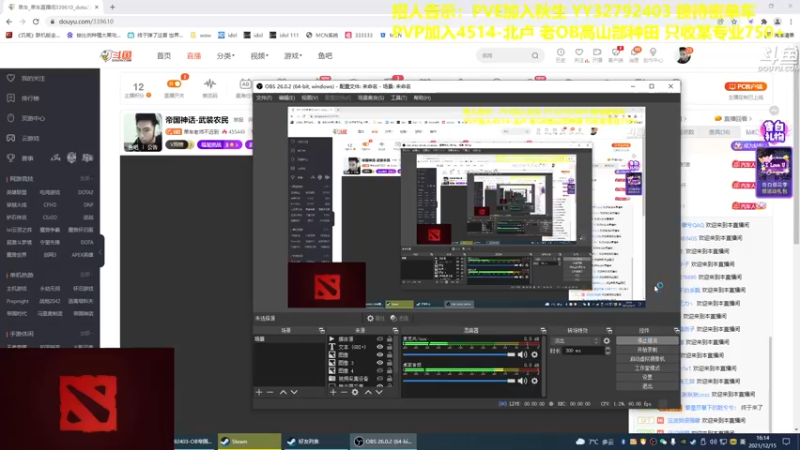Pop out the scene transitions dock icon
800x450 pixels.
pos(609,331)
